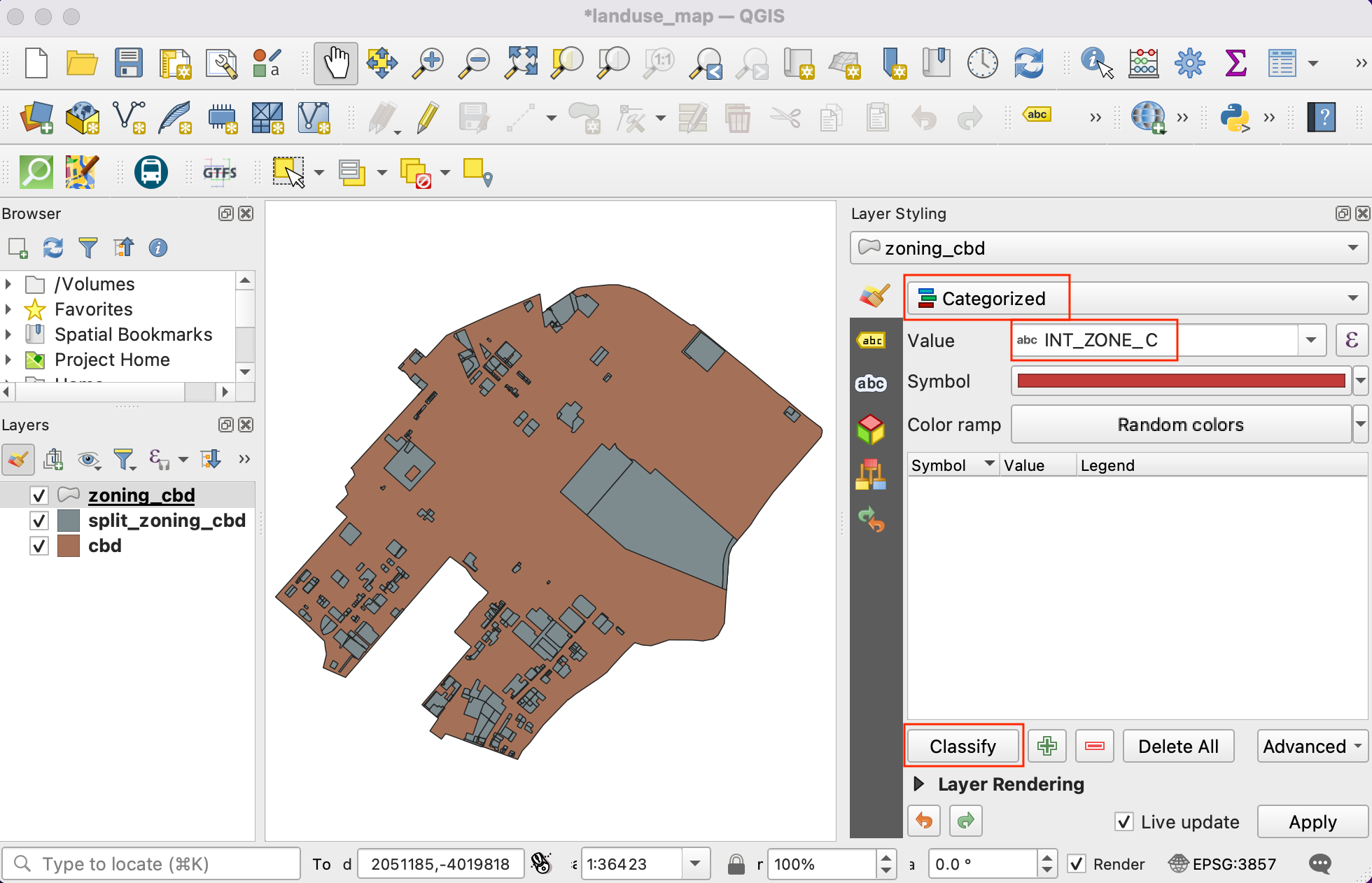The width and height of the screenshot is (1372, 883).
Task: Expand the Layer Rendering section
Action: pos(919,784)
